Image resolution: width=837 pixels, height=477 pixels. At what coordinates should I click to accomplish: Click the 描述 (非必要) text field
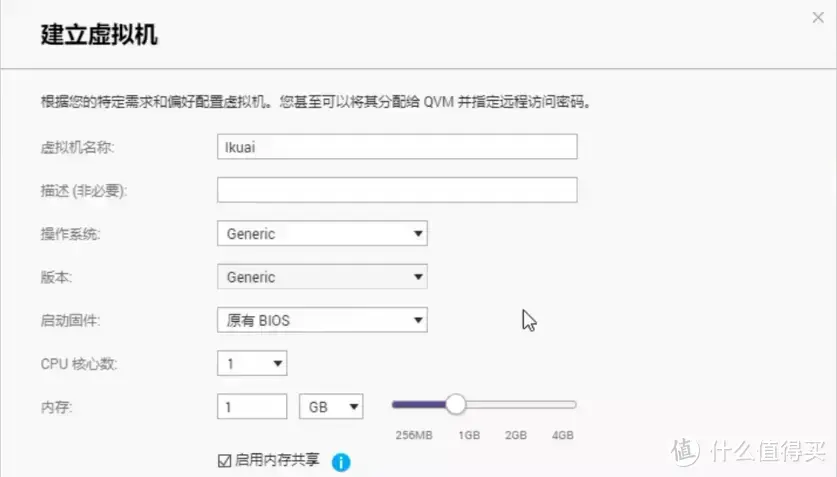pyautogui.click(x=397, y=190)
